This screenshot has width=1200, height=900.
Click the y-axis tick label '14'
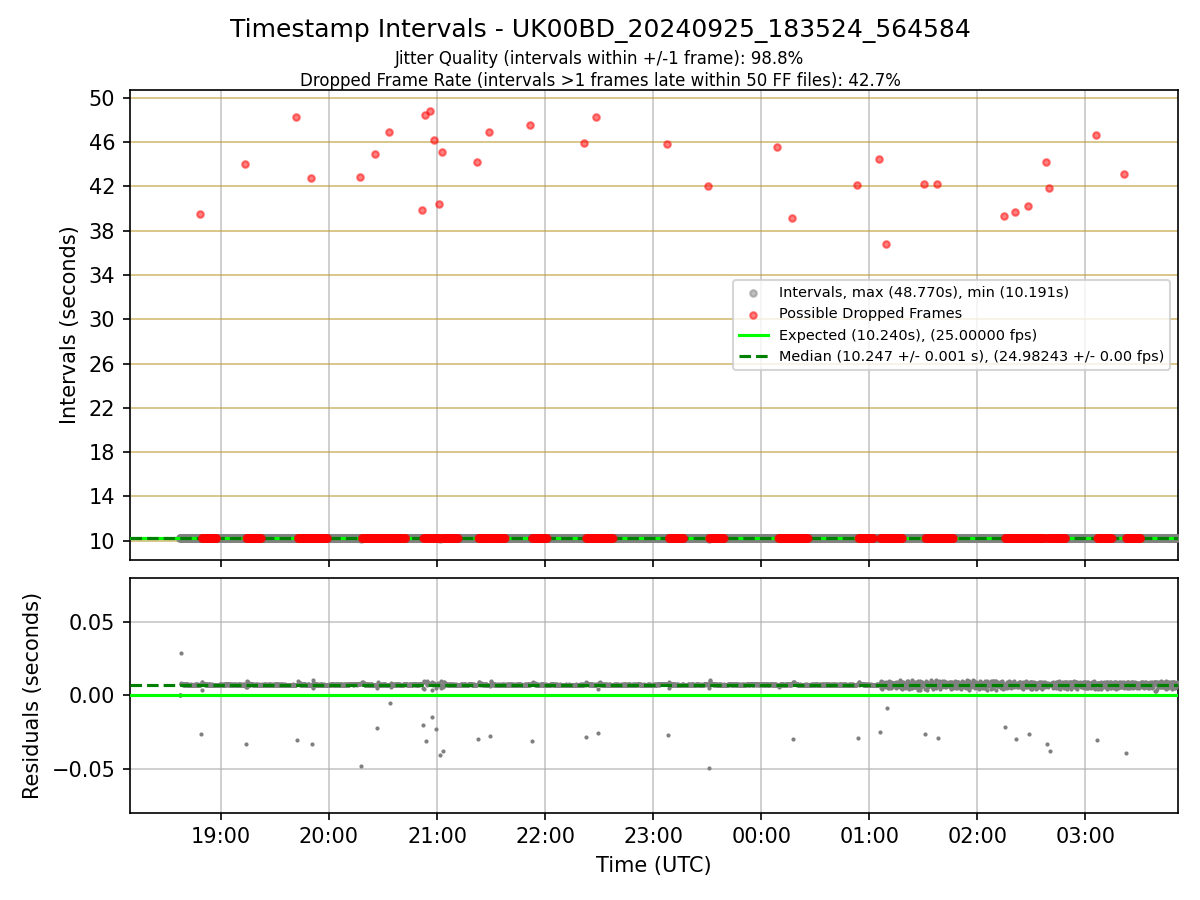coord(104,496)
